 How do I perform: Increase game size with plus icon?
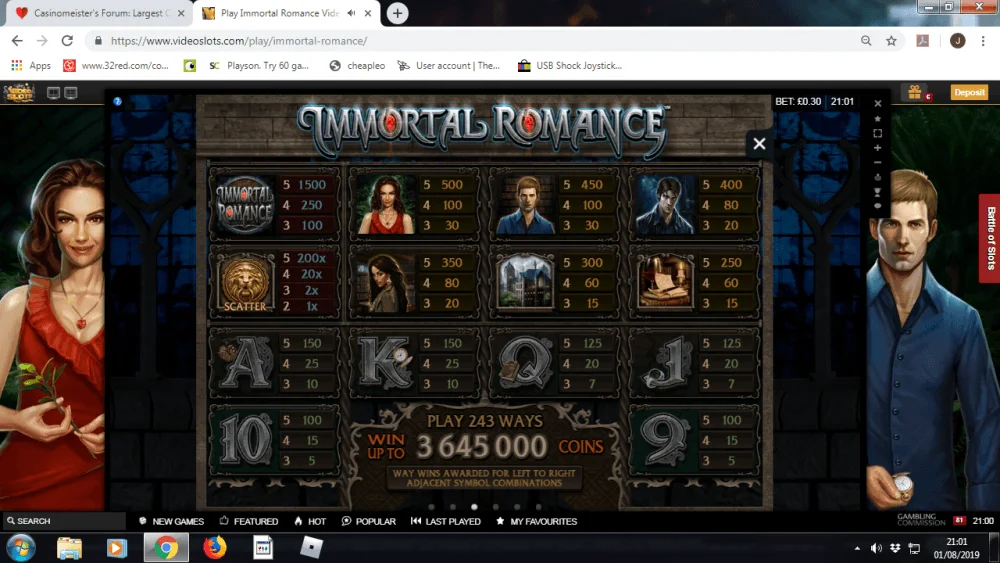click(x=878, y=148)
